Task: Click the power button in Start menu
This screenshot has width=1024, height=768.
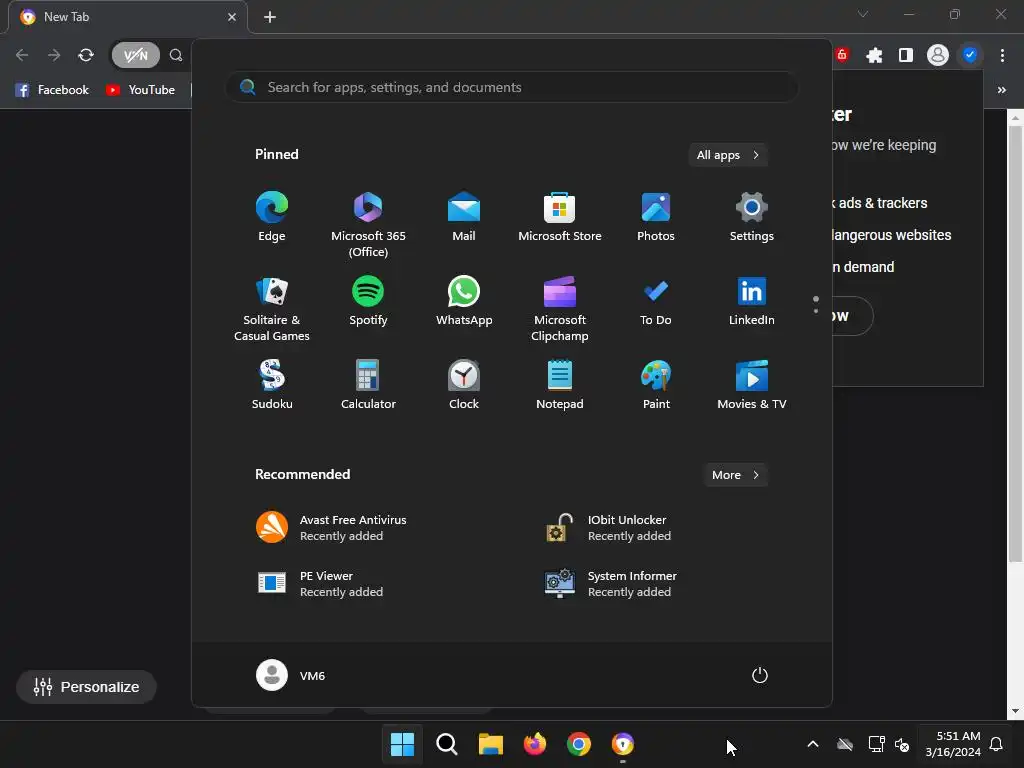Action: click(760, 675)
